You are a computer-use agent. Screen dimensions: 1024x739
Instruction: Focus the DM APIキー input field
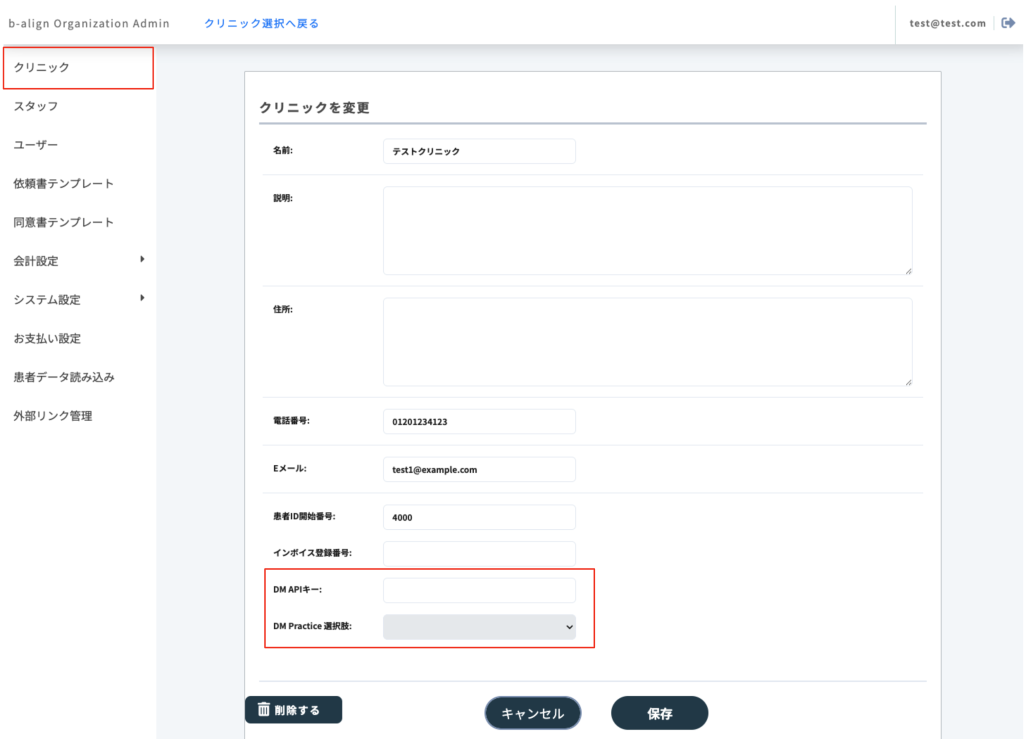coord(479,590)
